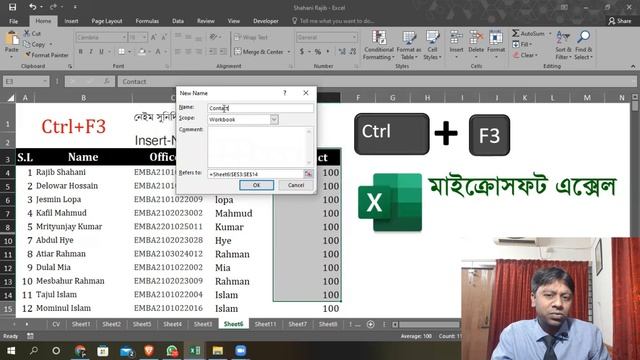Open Merge & Center dropdown arrow

(289, 52)
